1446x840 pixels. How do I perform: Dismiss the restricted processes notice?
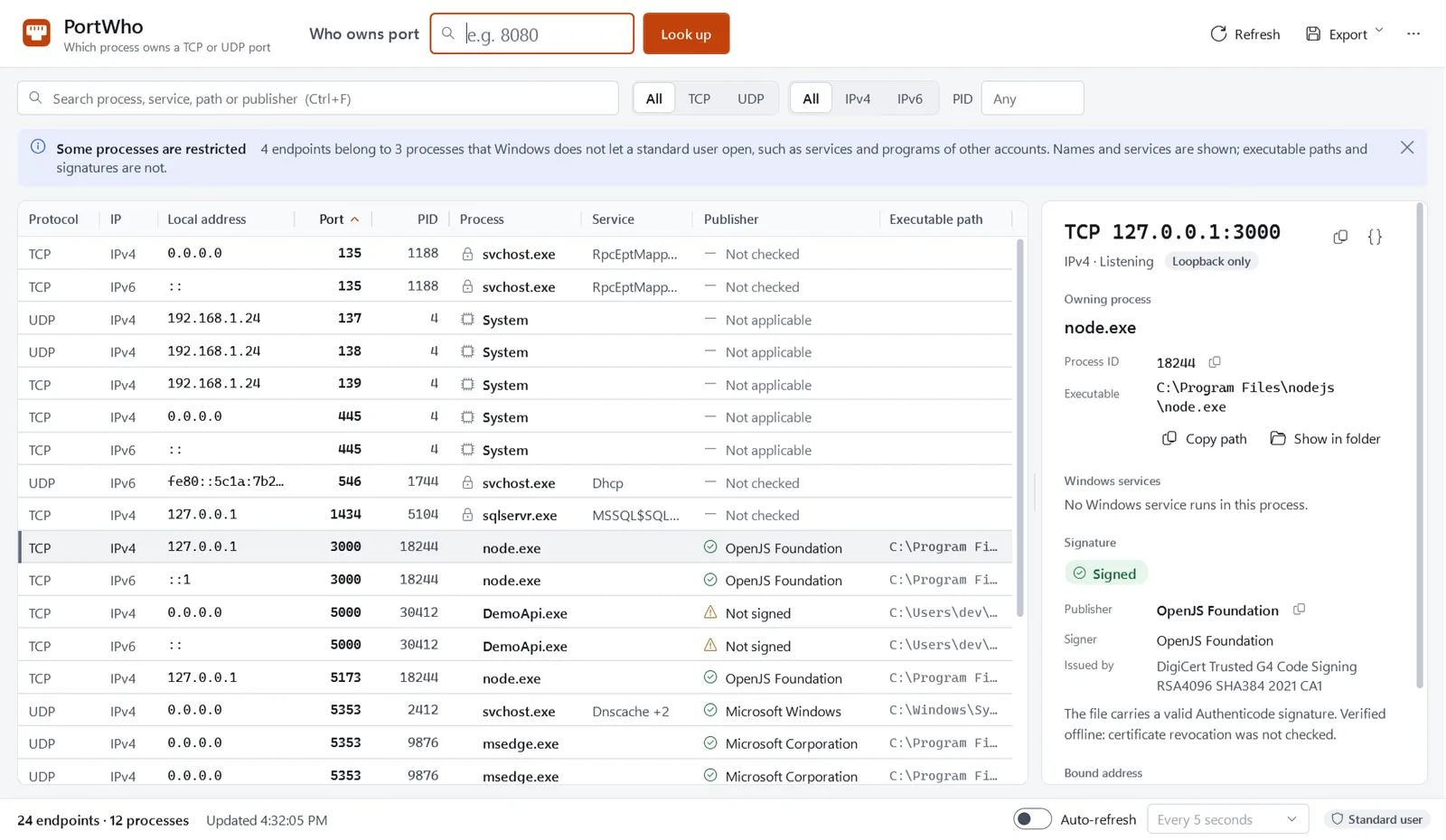pyautogui.click(x=1407, y=147)
